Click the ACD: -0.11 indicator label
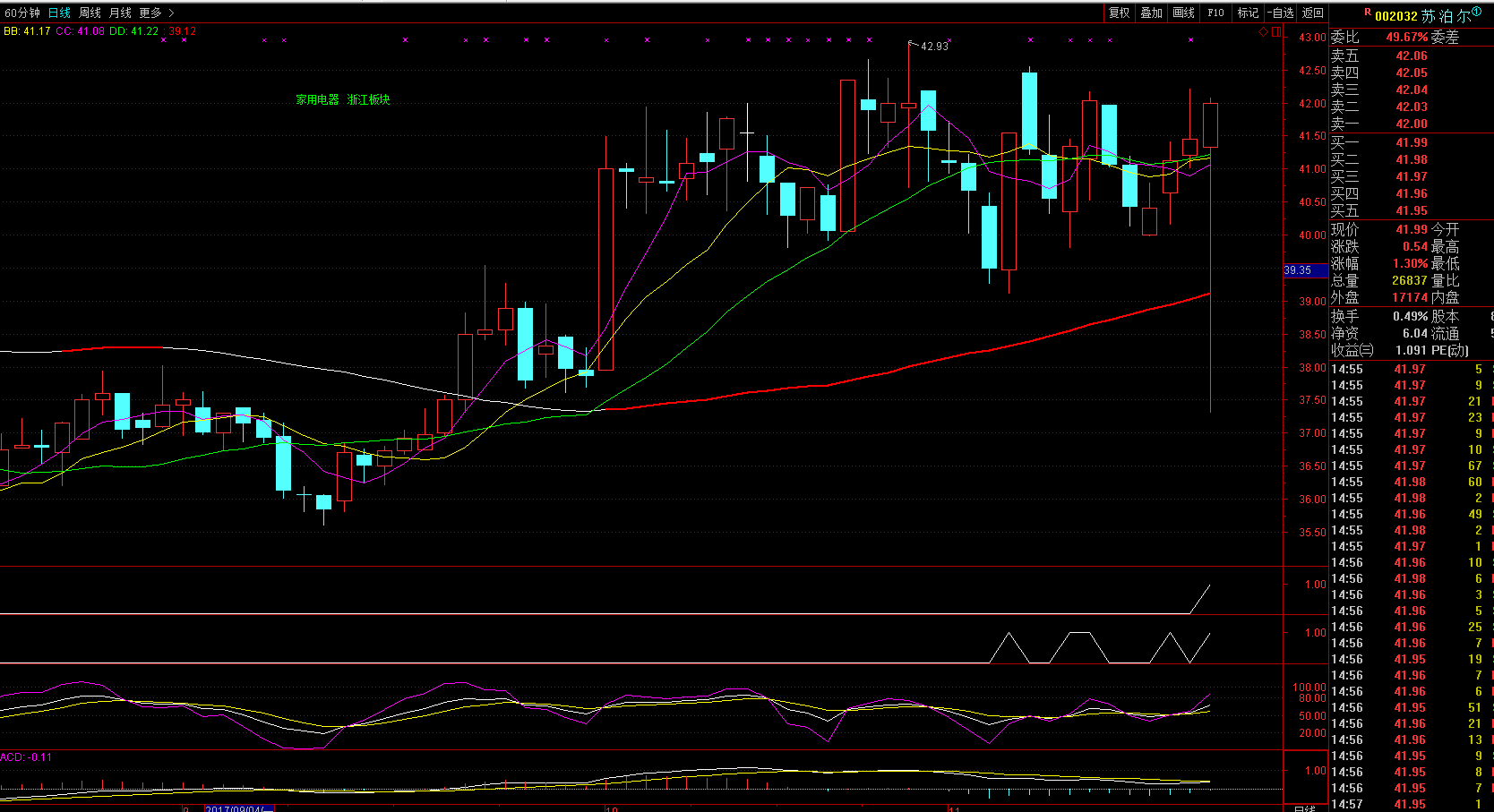Screen dimensions: 1494x812 tap(26, 757)
